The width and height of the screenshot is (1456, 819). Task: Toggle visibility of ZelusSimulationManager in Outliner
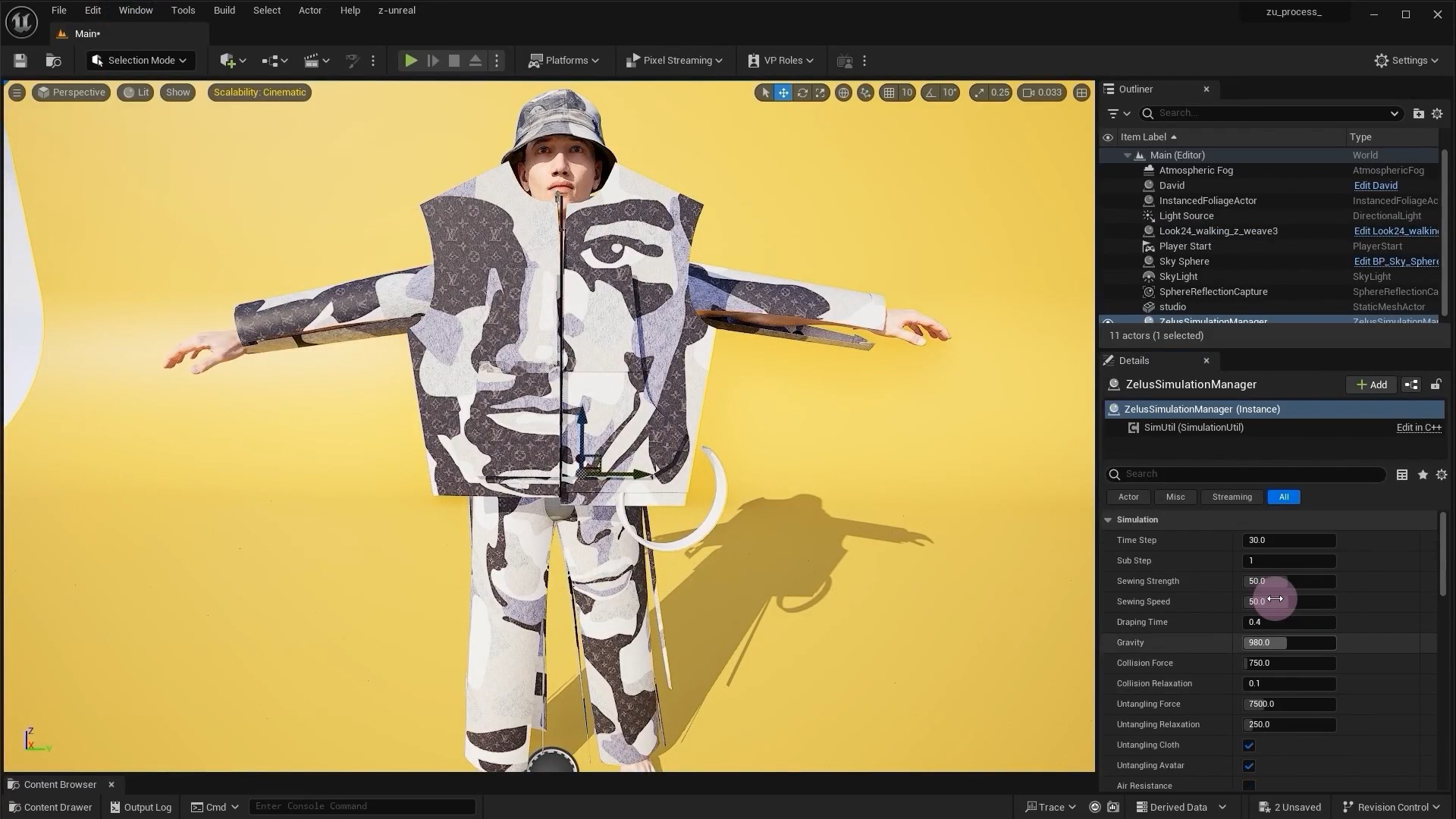pos(1108,322)
